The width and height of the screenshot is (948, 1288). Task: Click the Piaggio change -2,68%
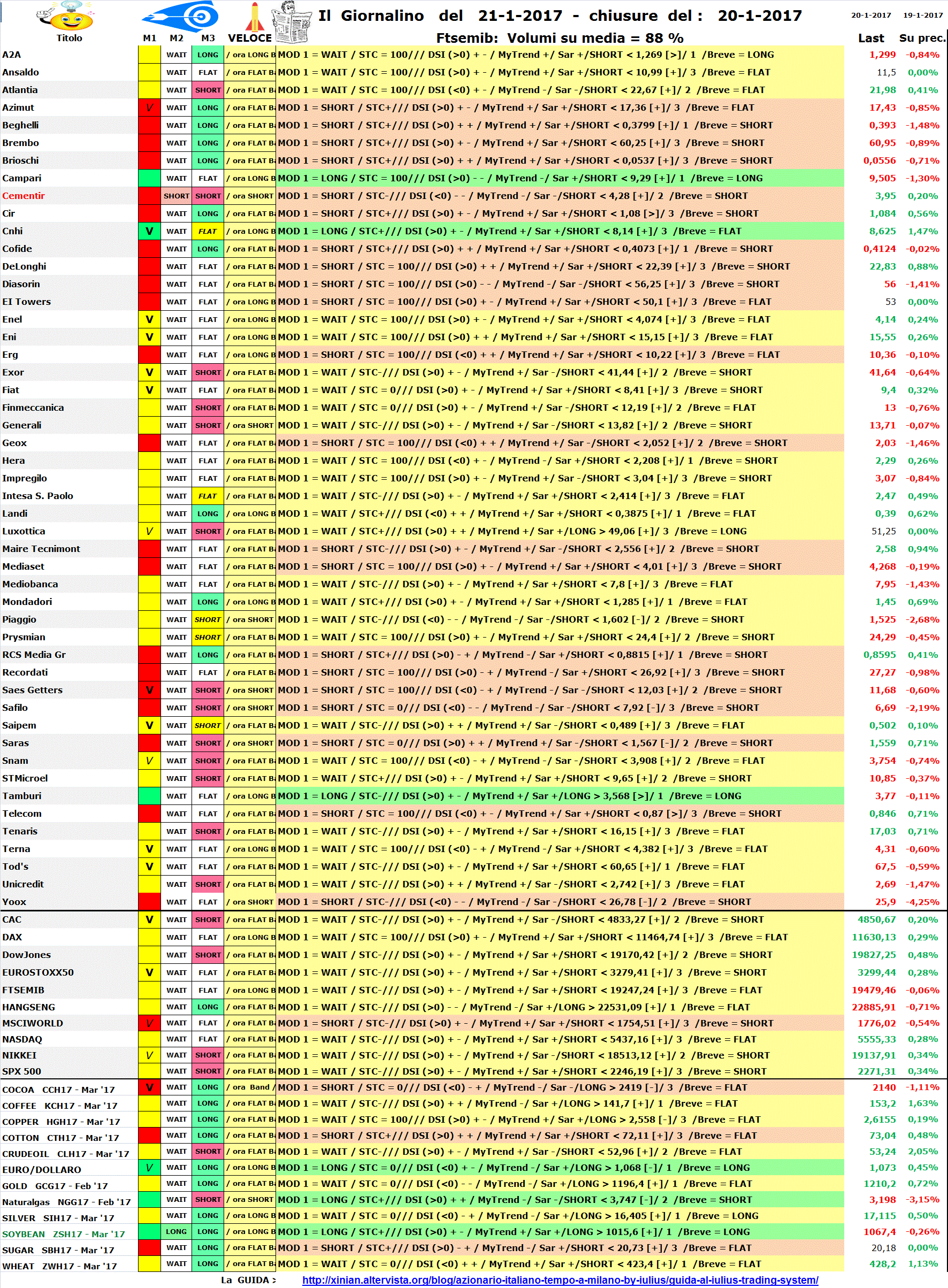point(923,619)
